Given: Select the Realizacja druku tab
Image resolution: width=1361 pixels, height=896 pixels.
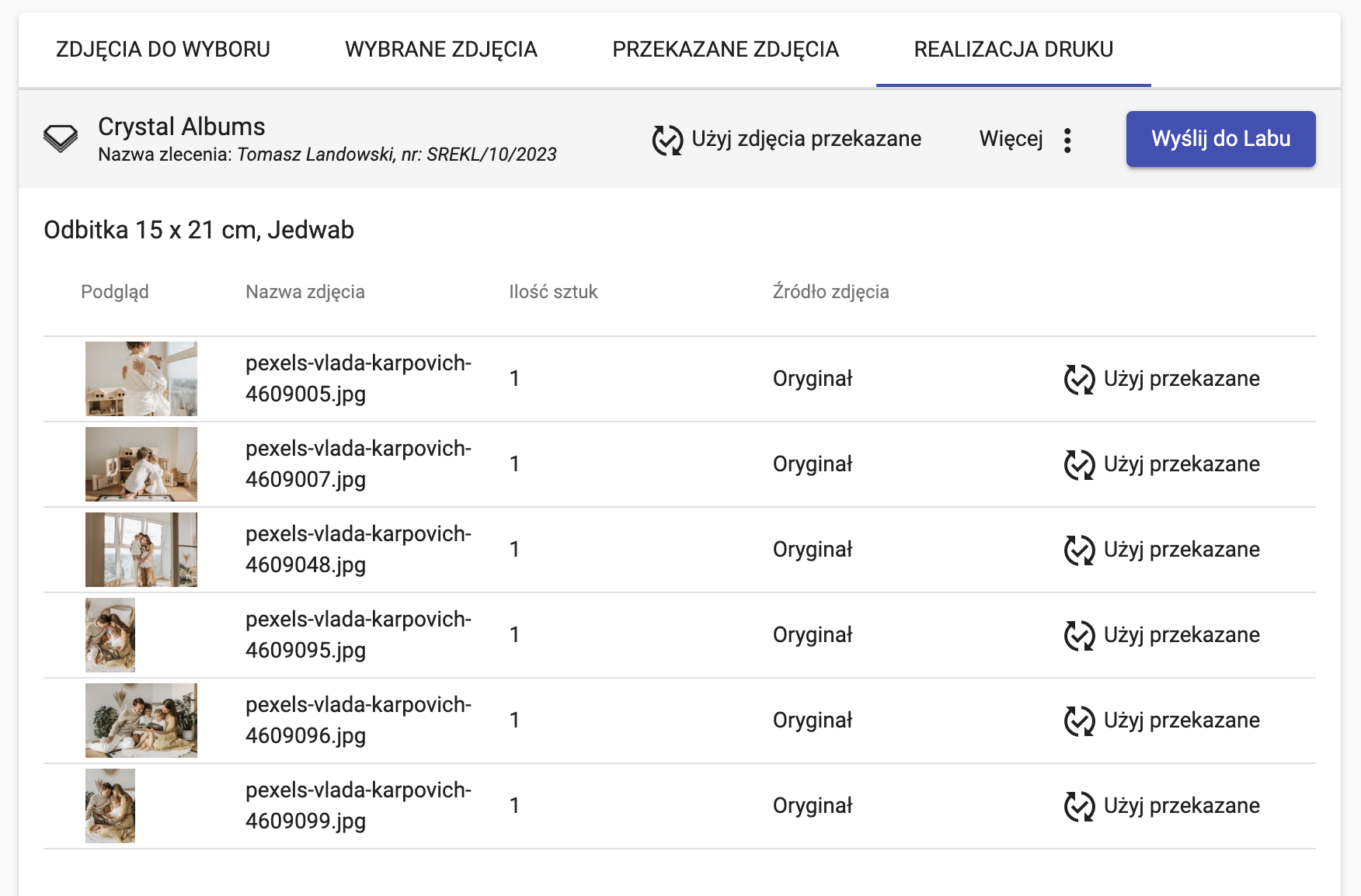Looking at the screenshot, I should pos(1013,50).
